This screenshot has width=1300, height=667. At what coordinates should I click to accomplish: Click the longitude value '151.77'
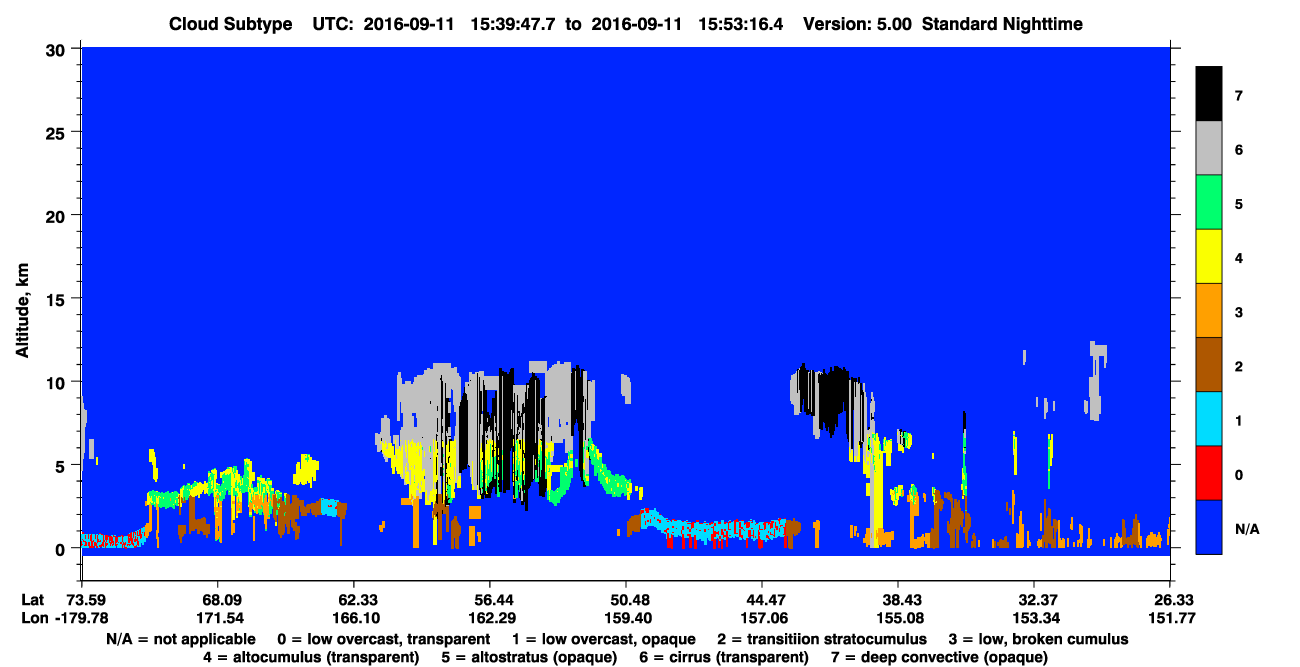(x=1171, y=618)
